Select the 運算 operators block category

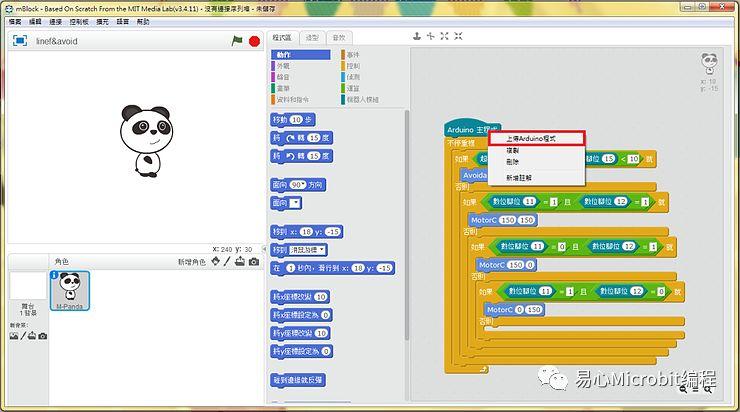(x=370, y=88)
